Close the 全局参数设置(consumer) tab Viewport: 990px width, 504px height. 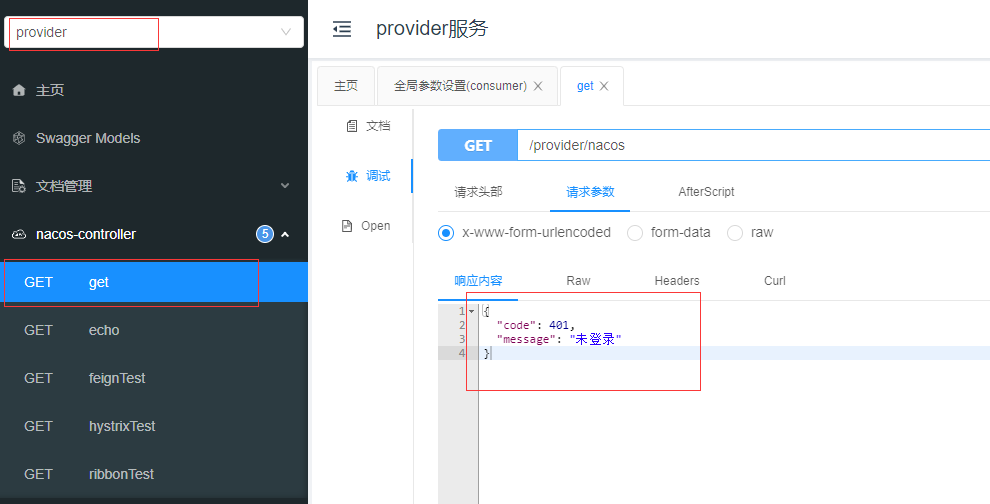[538, 86]
